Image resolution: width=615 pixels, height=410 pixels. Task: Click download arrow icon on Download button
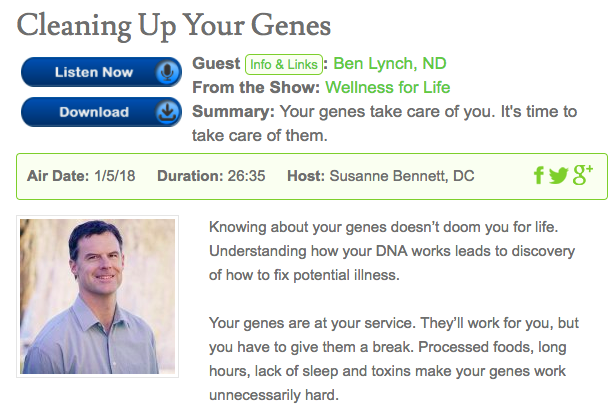click(167, 112)
